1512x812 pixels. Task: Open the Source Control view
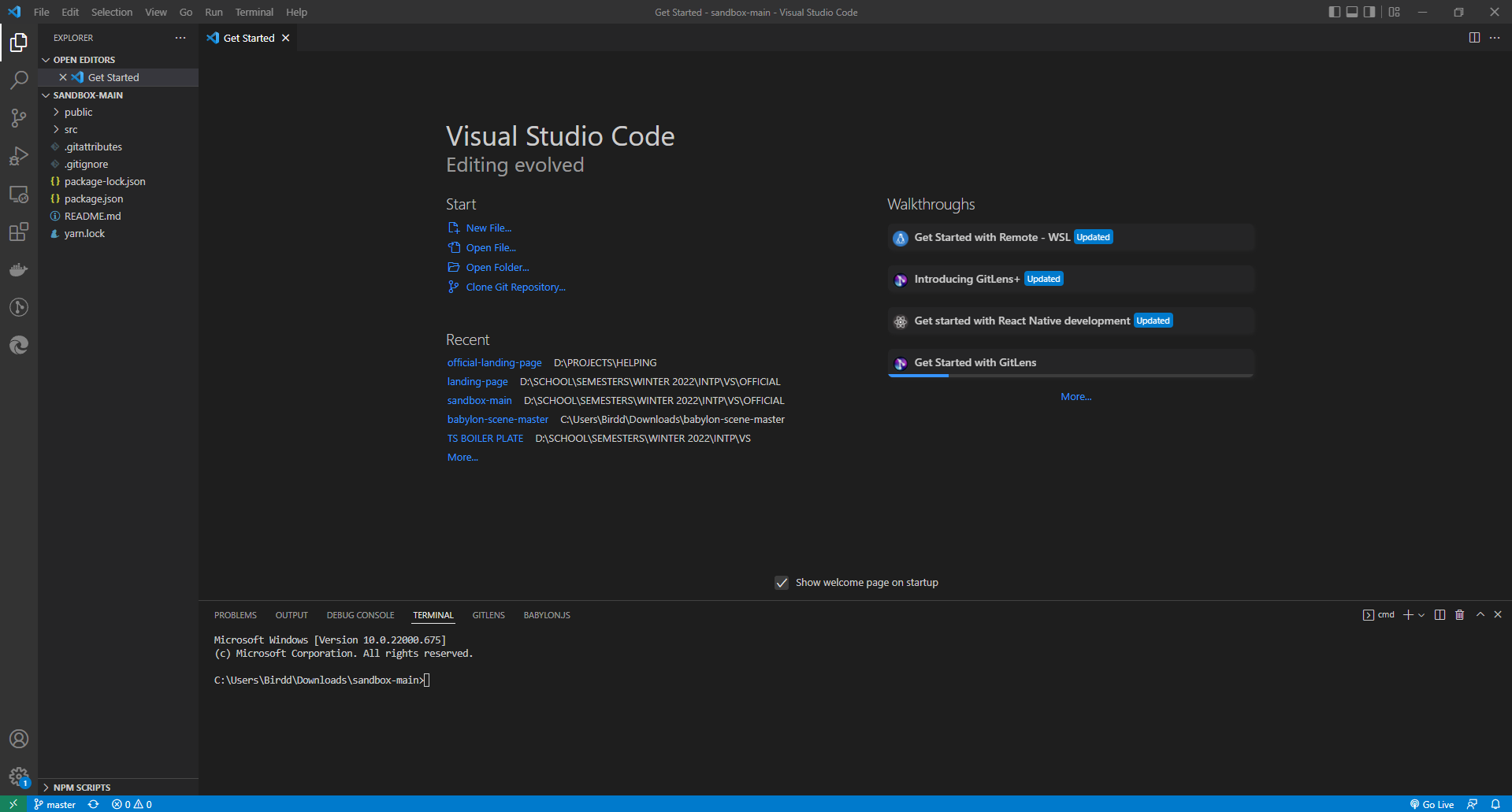(19, 117)
